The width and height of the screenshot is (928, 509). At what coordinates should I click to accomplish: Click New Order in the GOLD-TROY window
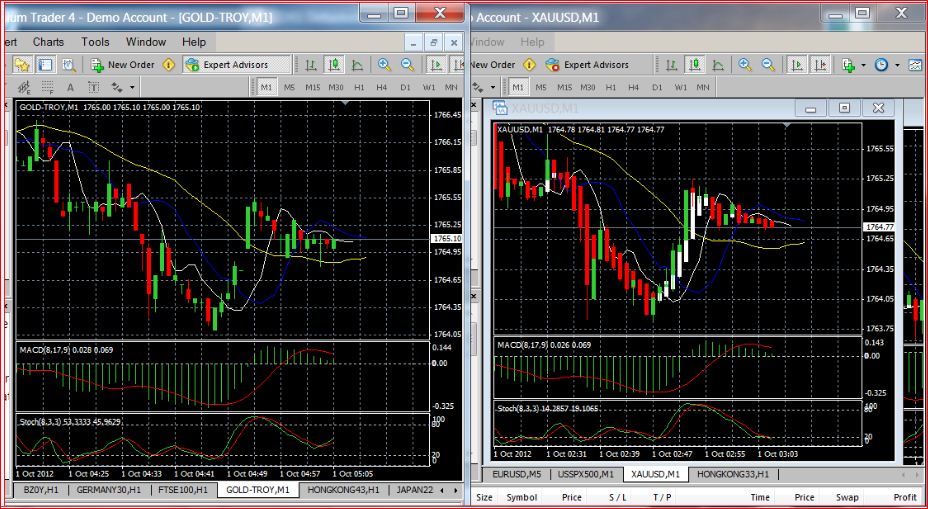click(123, 65)
